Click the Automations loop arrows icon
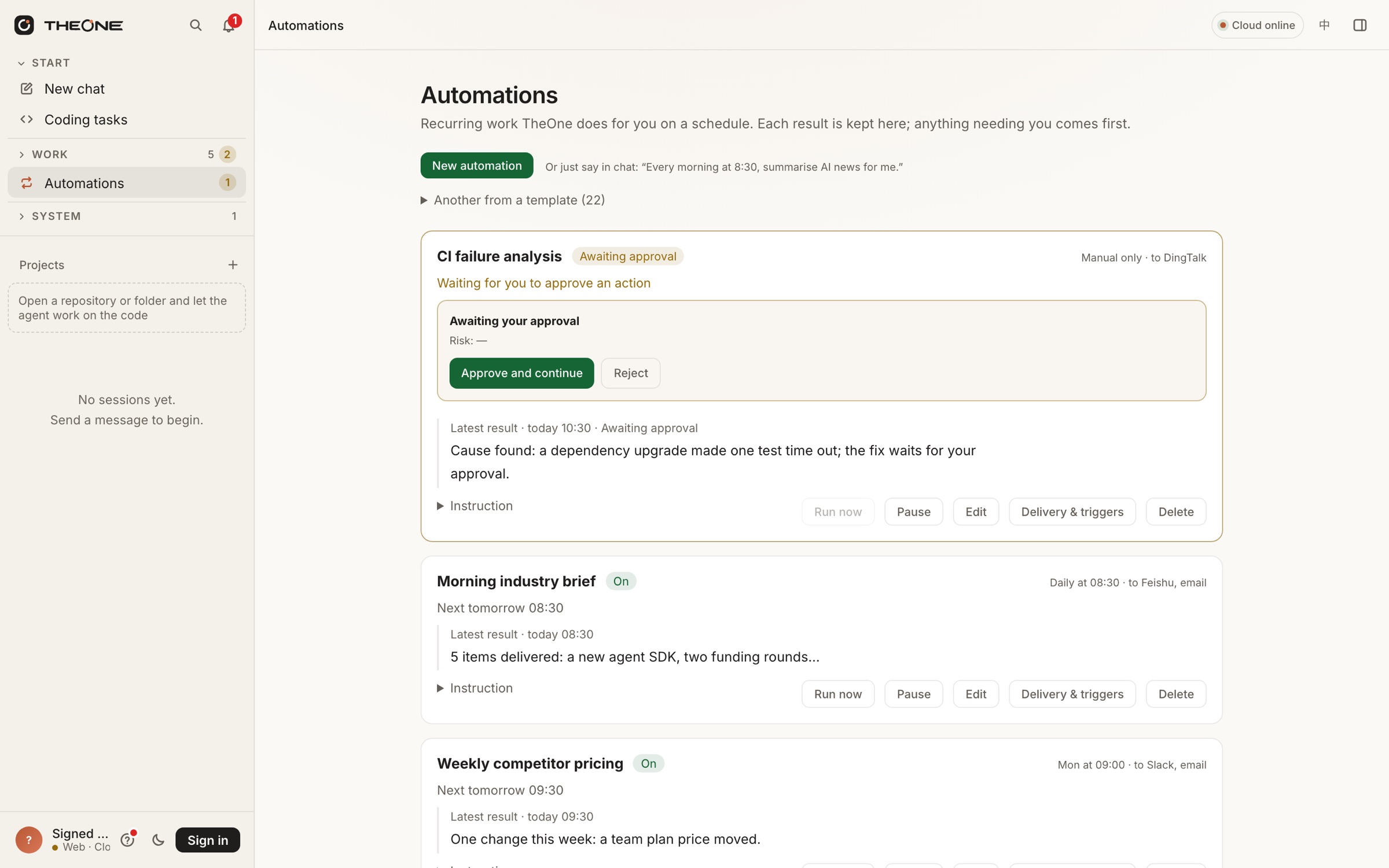The width and height of the screenshot is (1389, 868). 27,183
